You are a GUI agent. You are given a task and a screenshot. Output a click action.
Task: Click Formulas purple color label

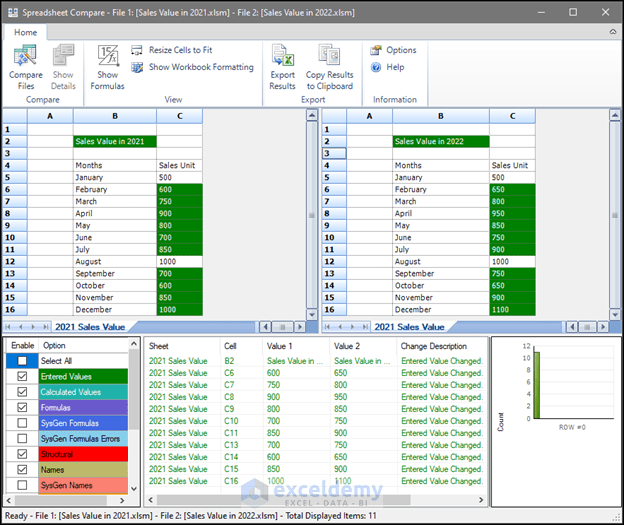pos(83,407)
